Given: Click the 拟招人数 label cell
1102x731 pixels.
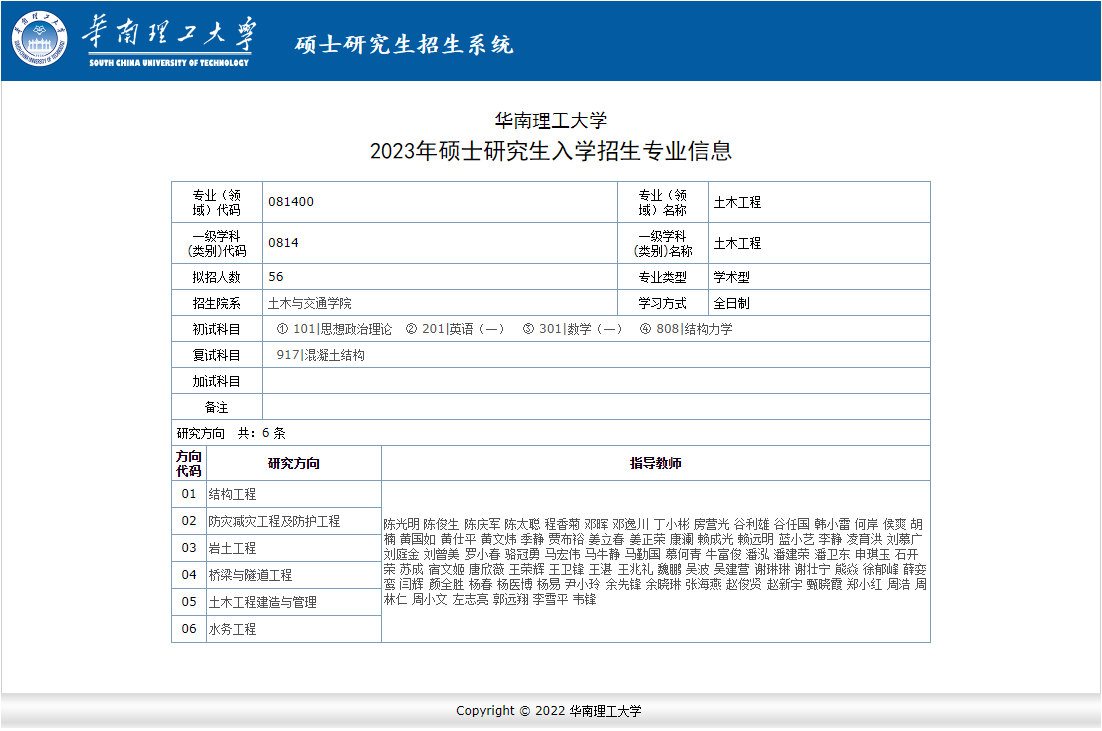Looking at the screenshot, I should 217,277.
